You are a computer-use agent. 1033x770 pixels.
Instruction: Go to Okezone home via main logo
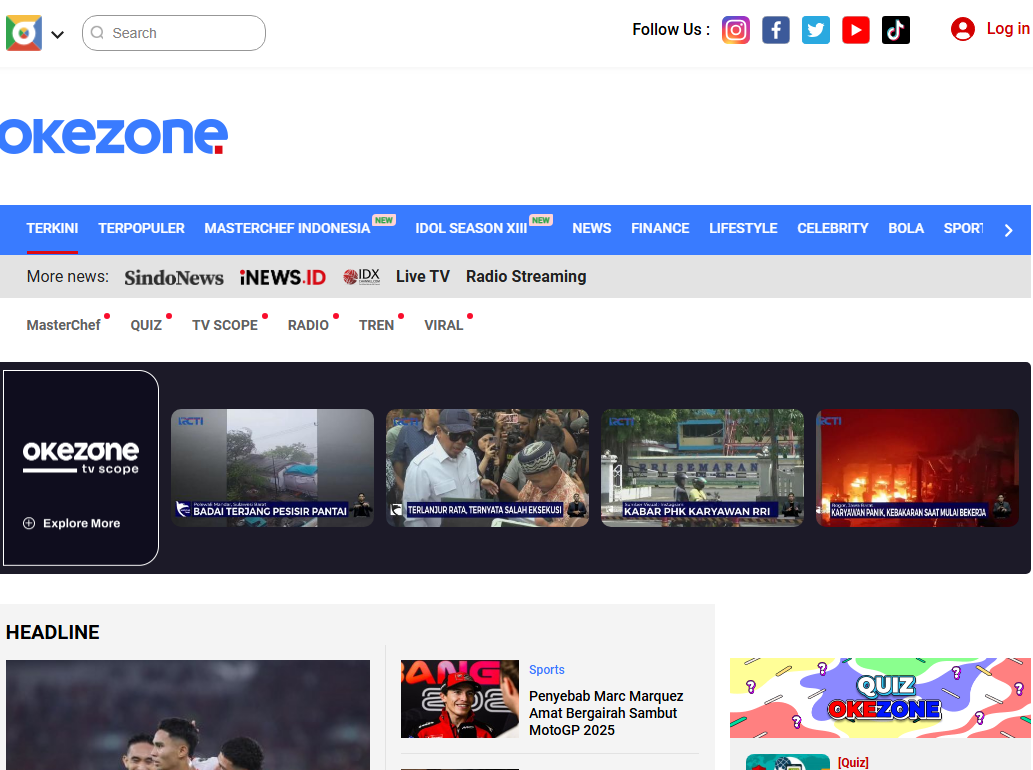pyautogui.click(x=113, y=136)
